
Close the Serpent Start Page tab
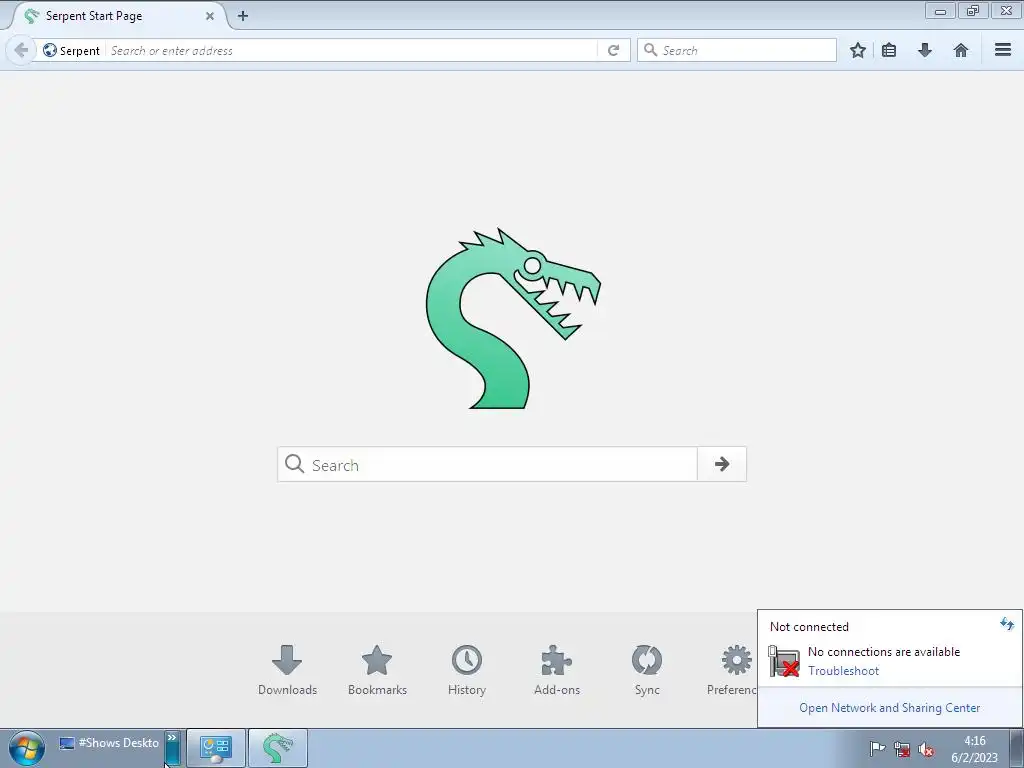click(x=210, y=16)
